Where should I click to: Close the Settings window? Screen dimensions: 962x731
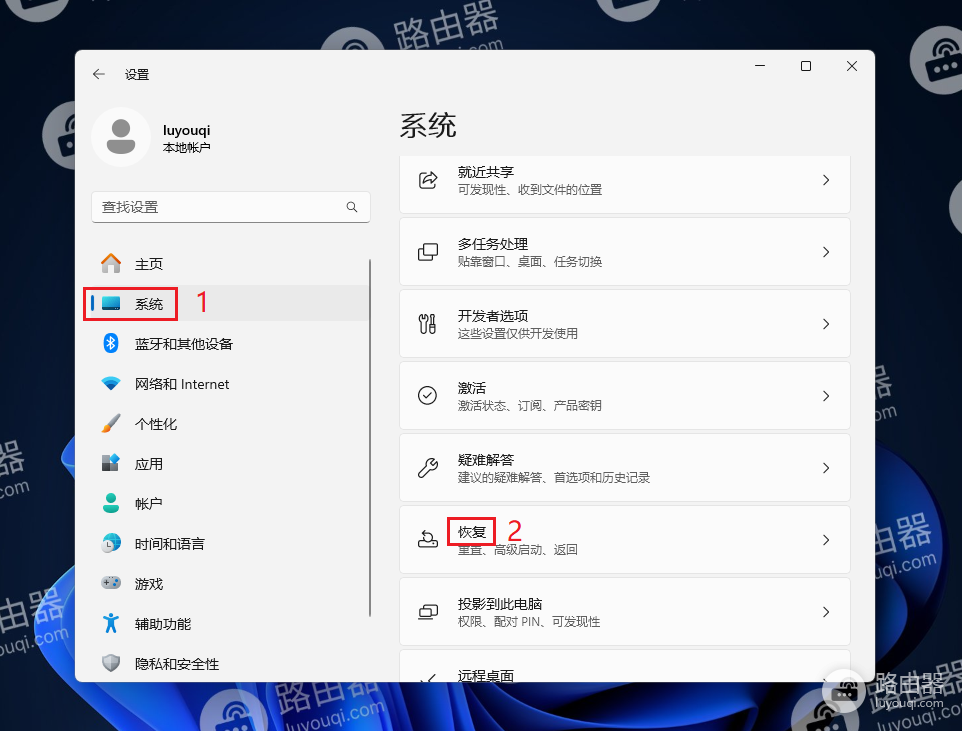pos(852,66)
